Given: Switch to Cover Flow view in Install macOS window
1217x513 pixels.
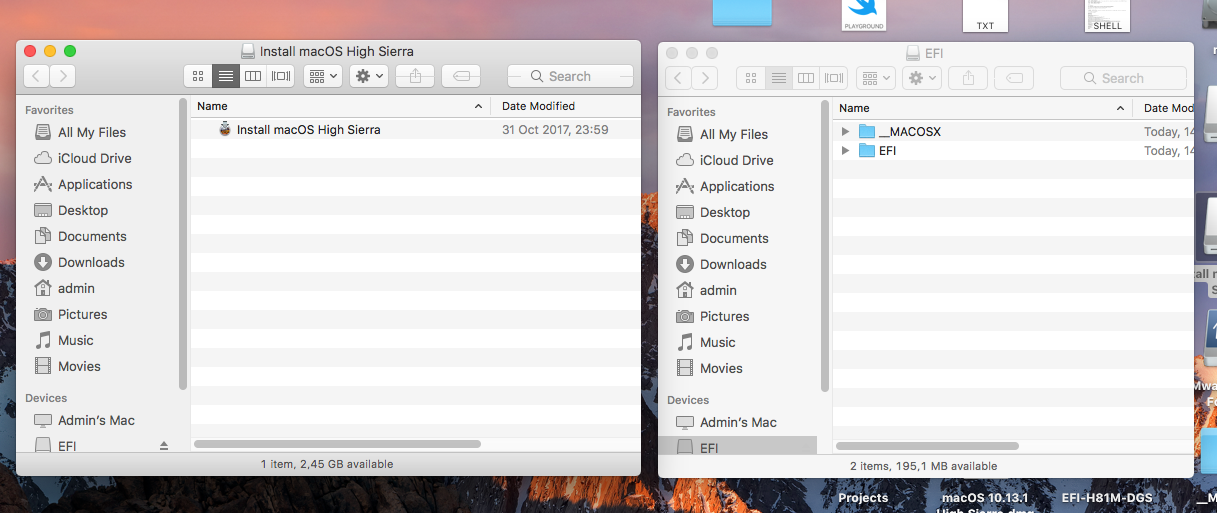Looking at the screenshot, I should click(x=281, y=76).
